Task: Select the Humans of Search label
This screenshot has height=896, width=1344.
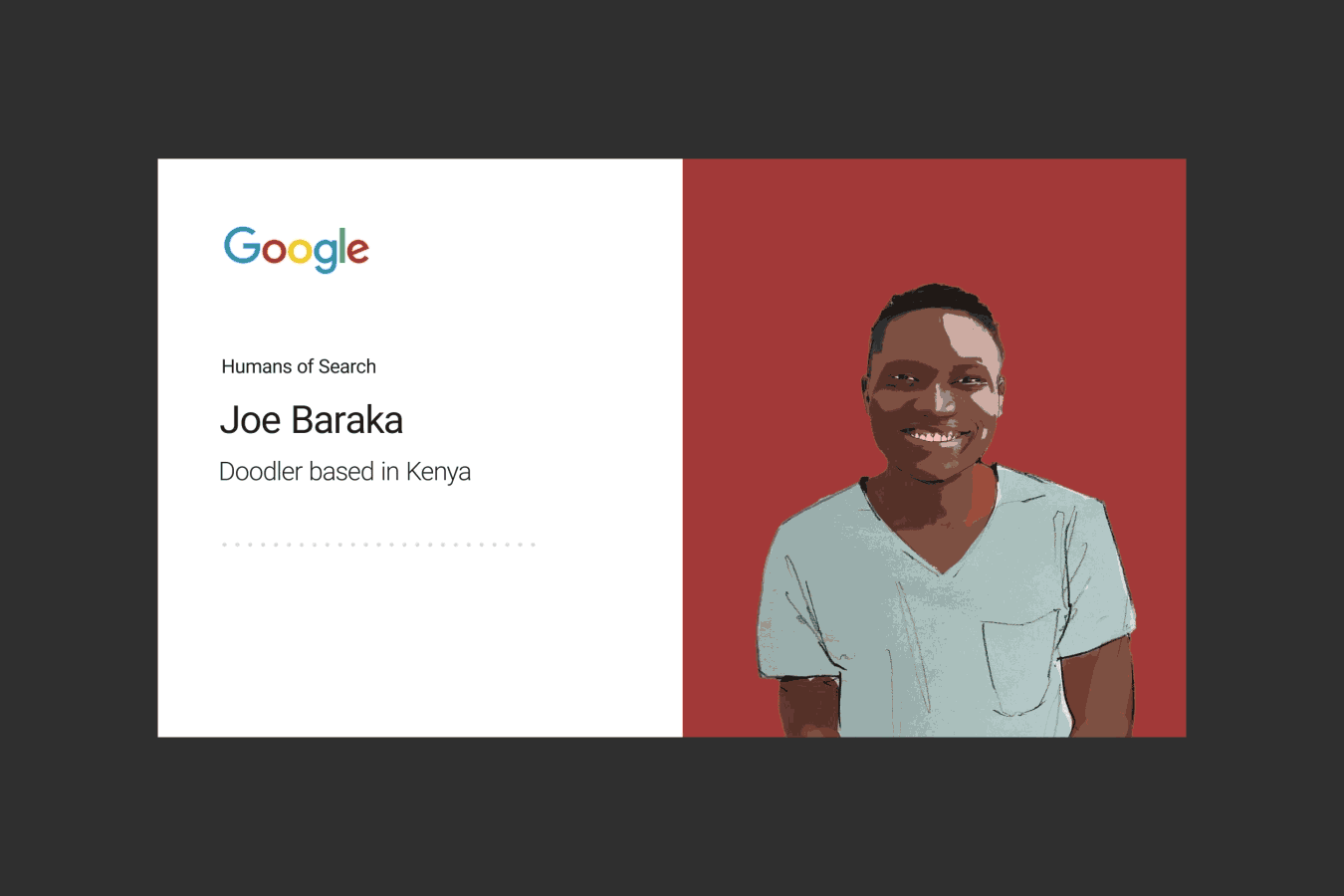Action: (x=299, y=366)
